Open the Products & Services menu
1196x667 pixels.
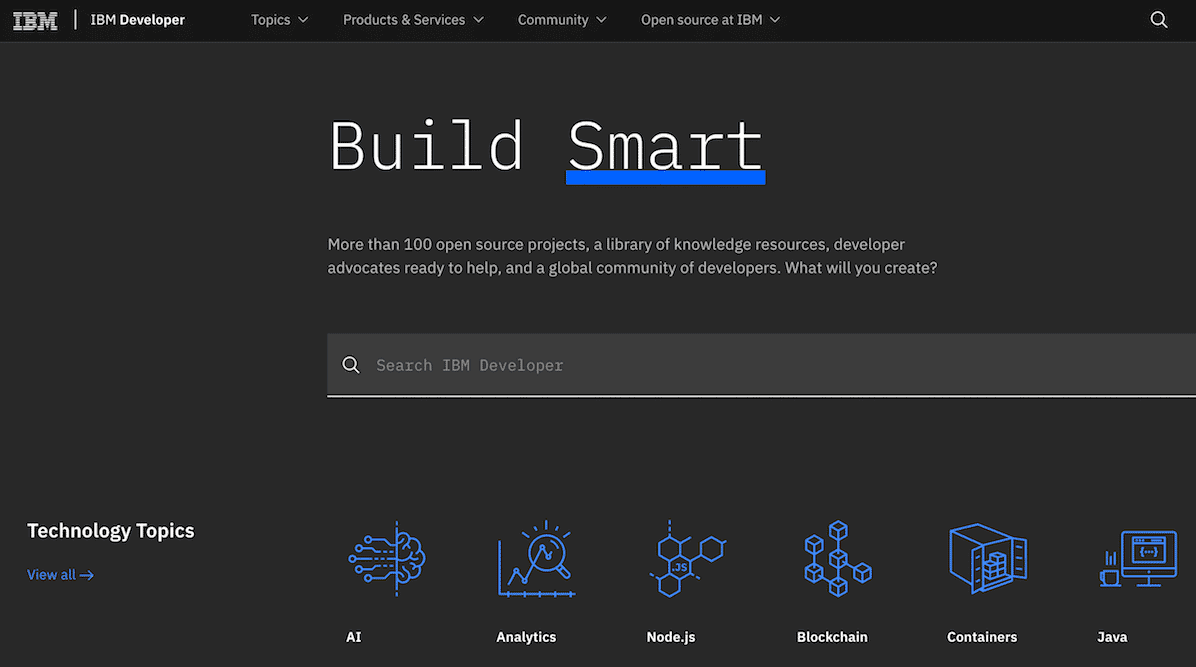pos(413,20)
